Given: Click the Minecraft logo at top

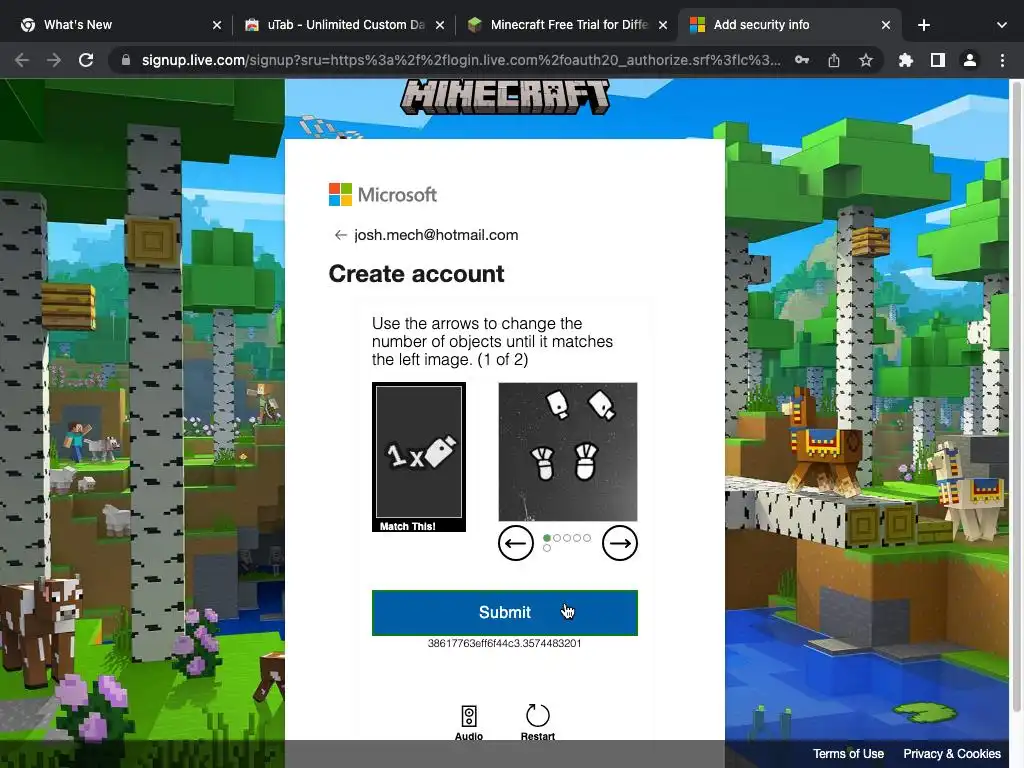Looking at the screenshot, I should click(505, 97).
